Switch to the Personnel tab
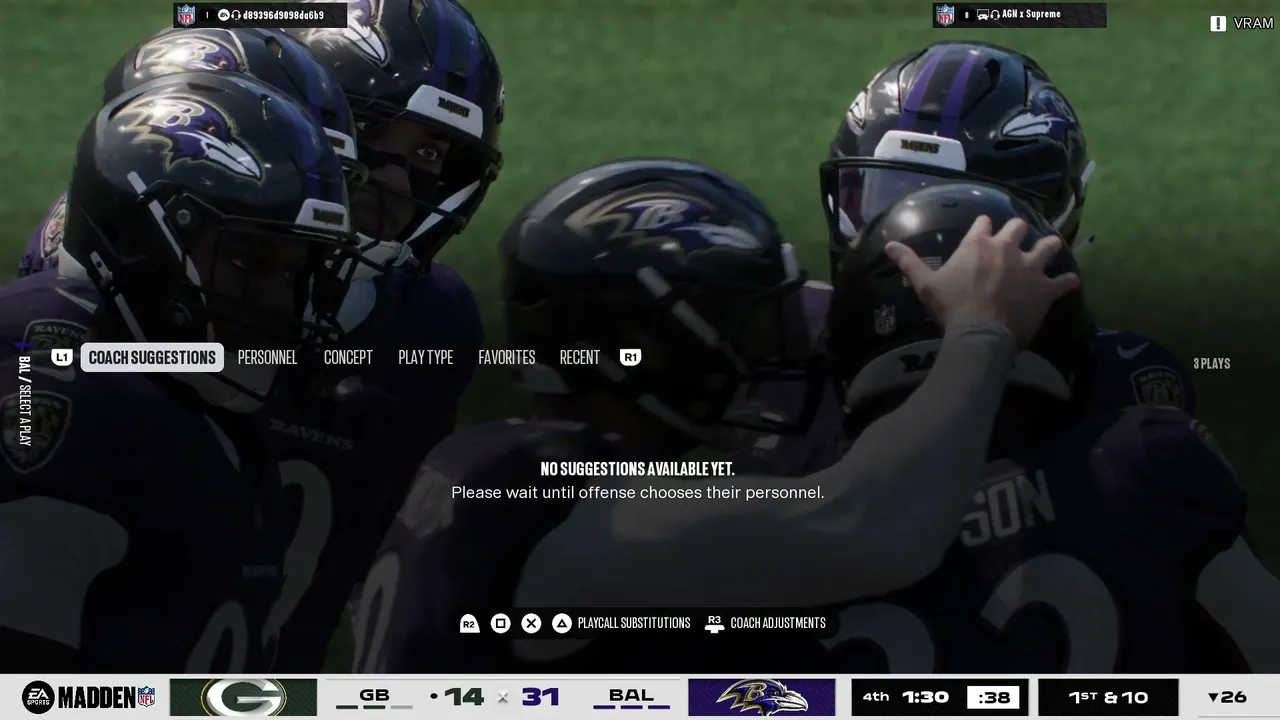1280x720 pixels. (267, 357)
